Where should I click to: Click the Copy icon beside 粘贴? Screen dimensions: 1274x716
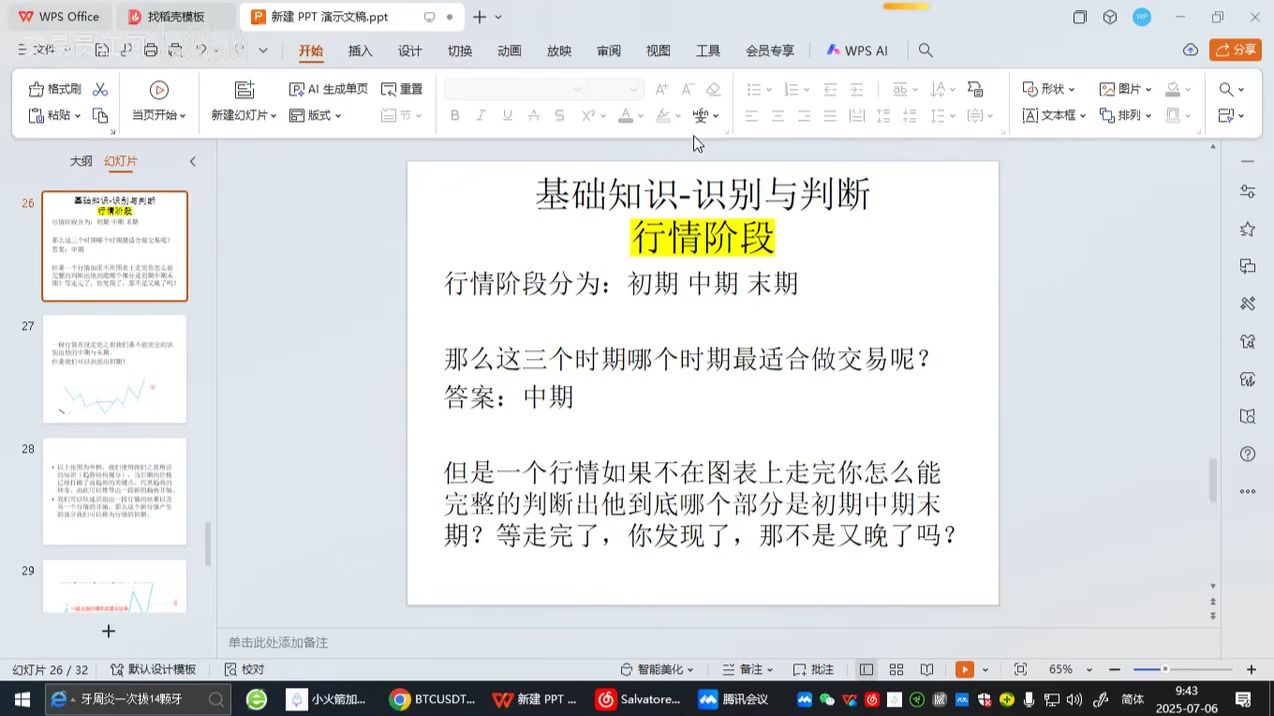(x=100, y=115)
